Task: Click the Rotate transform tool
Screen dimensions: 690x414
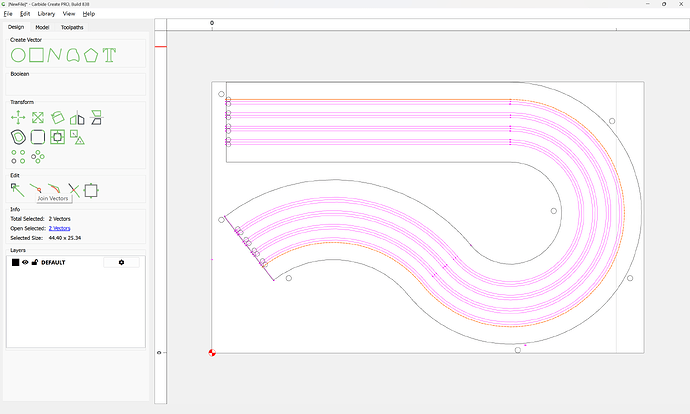Action: (58, 117)
